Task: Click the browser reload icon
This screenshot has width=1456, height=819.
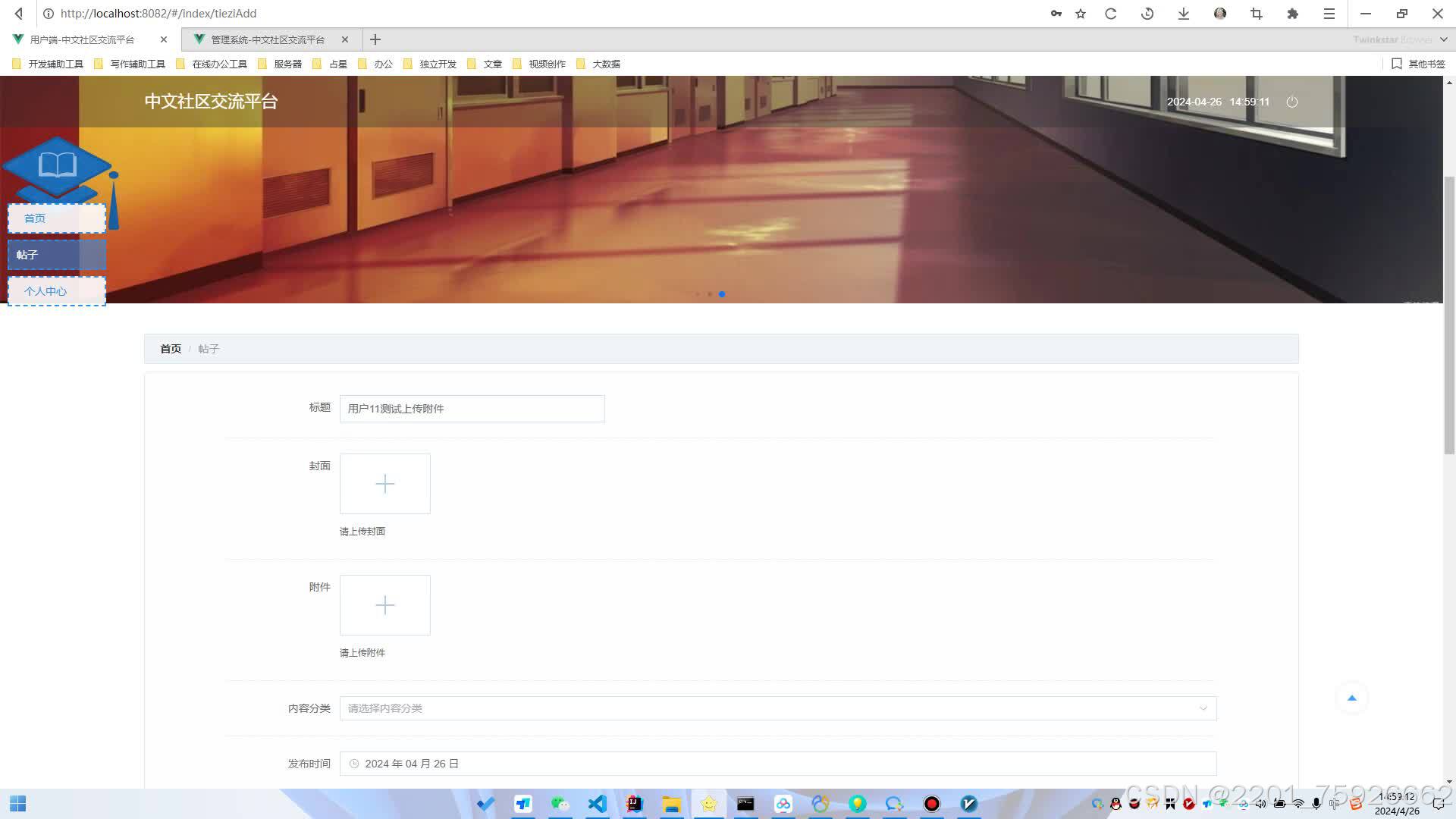Action: (x=1110, y=14)
